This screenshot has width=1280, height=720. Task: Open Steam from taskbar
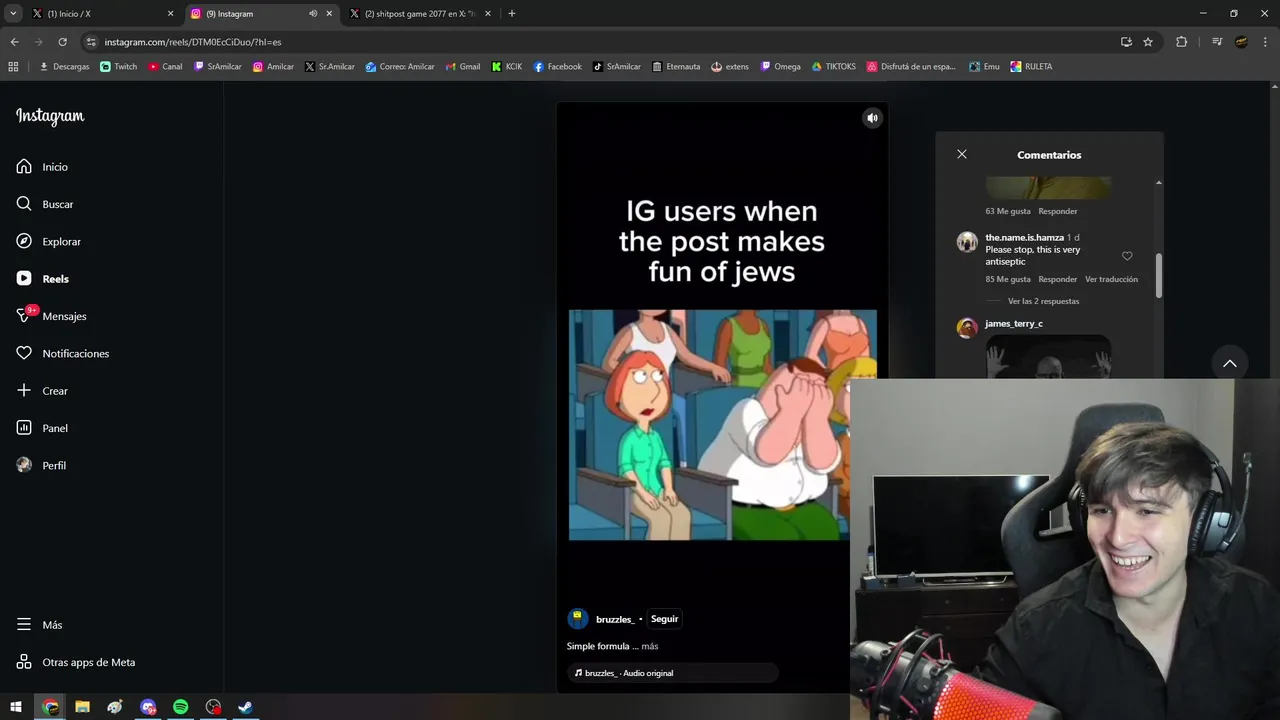pyautogui.click(x=245, y=707)
